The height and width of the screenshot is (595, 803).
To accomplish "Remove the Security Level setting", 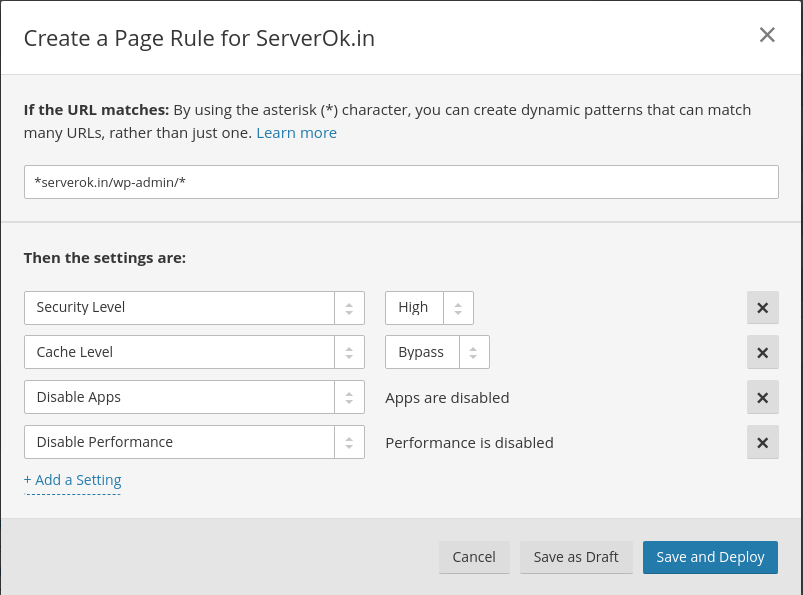I will [x=762, y=307].
